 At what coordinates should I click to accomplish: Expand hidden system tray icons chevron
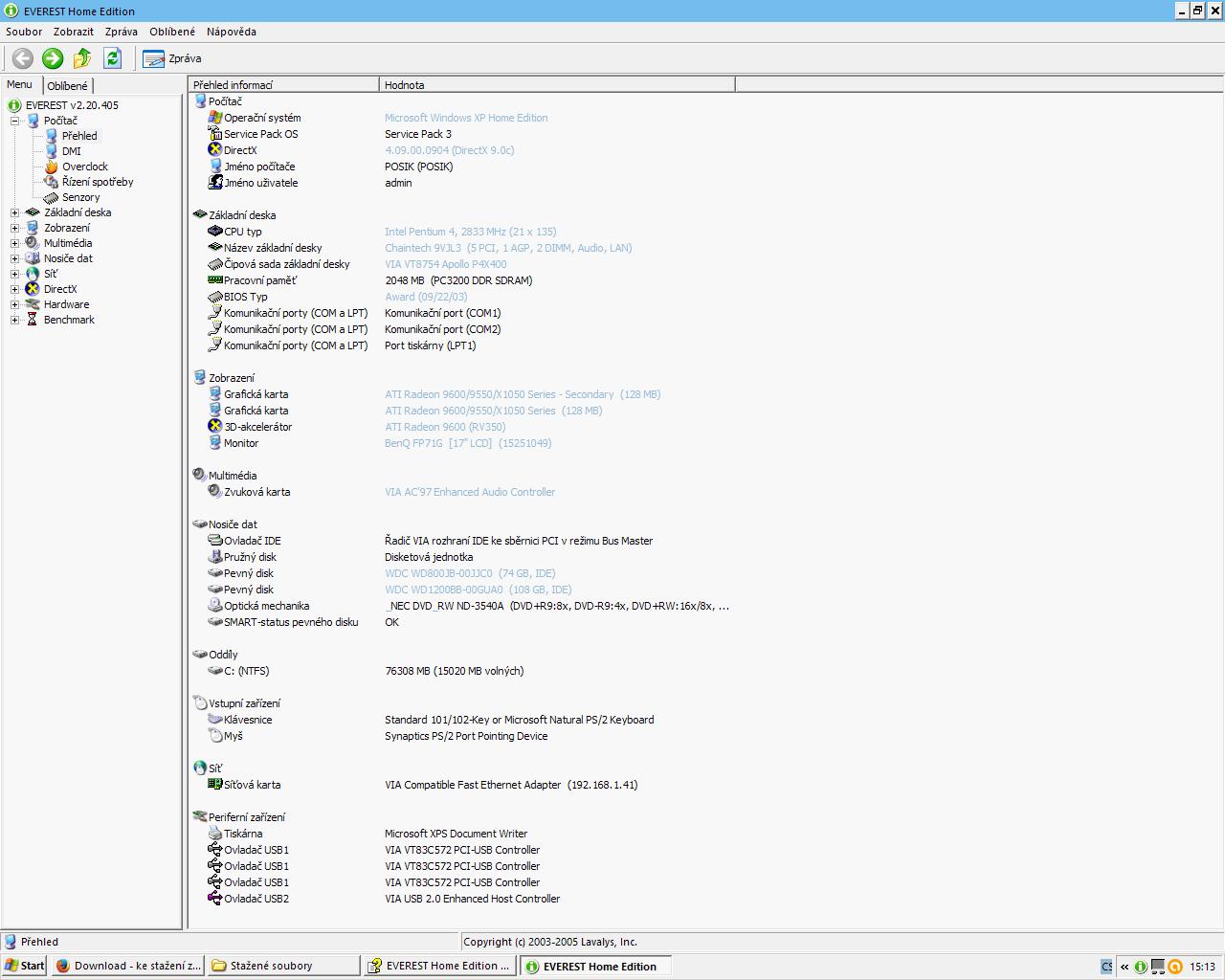click(x=1125, y=967)
